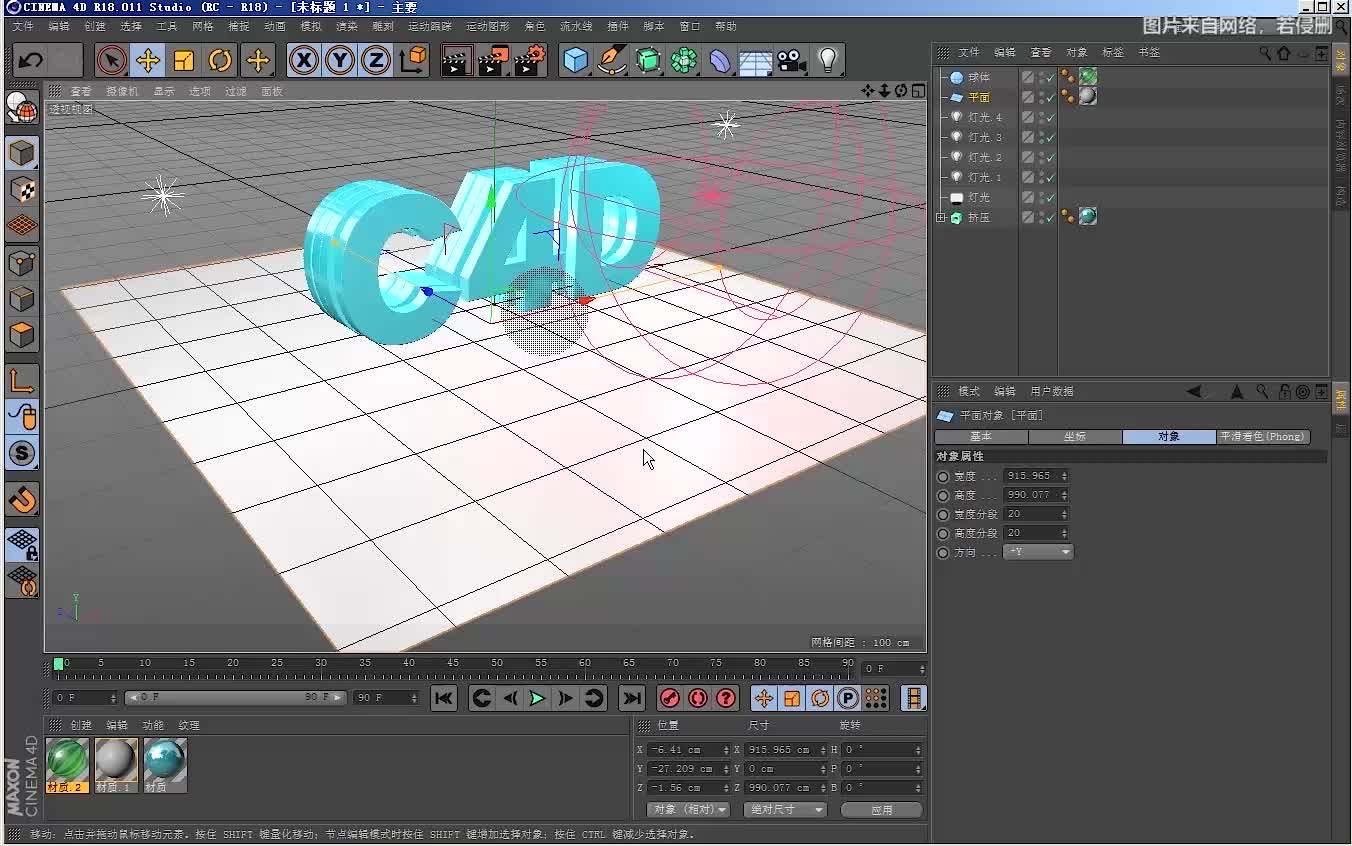The height and width of the screenshot is (846, 1352).
Task: Toggle Y axis lock
Action: (x=340, y=61)
